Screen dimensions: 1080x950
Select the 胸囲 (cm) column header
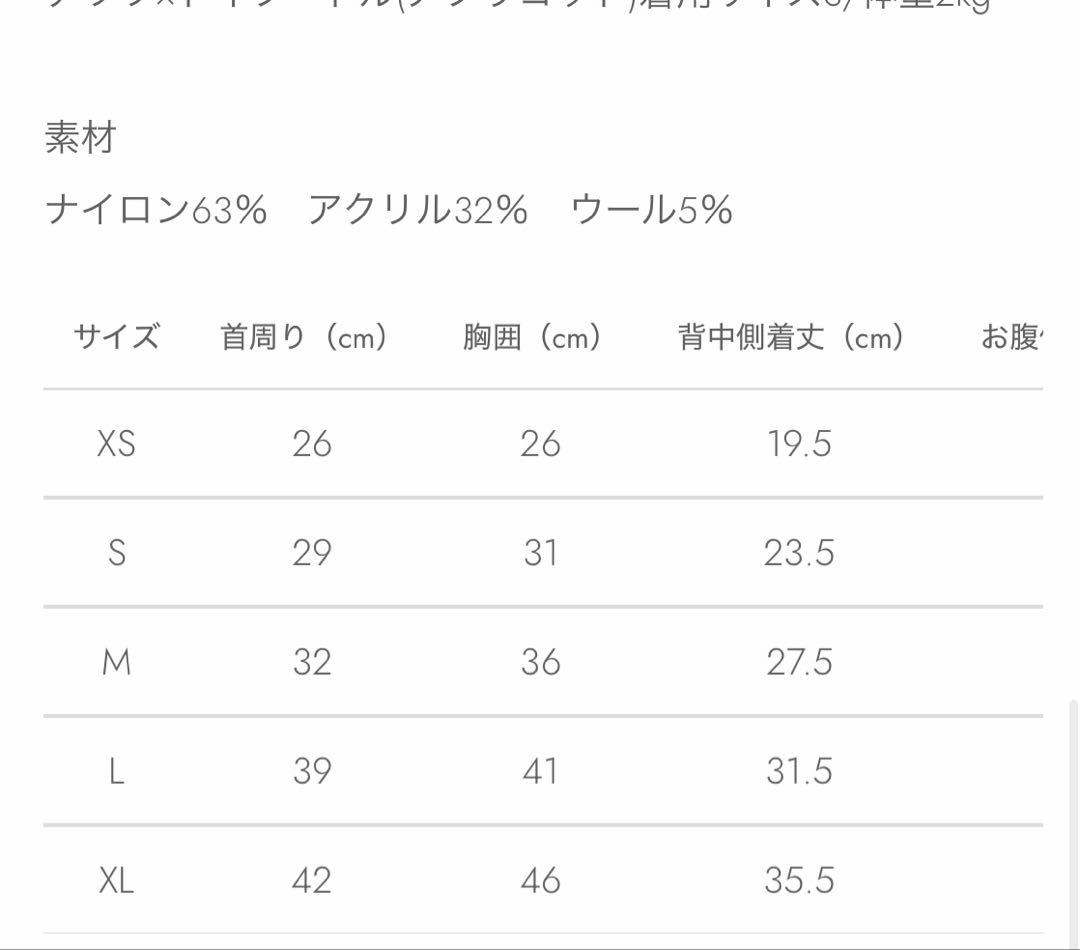532,337
